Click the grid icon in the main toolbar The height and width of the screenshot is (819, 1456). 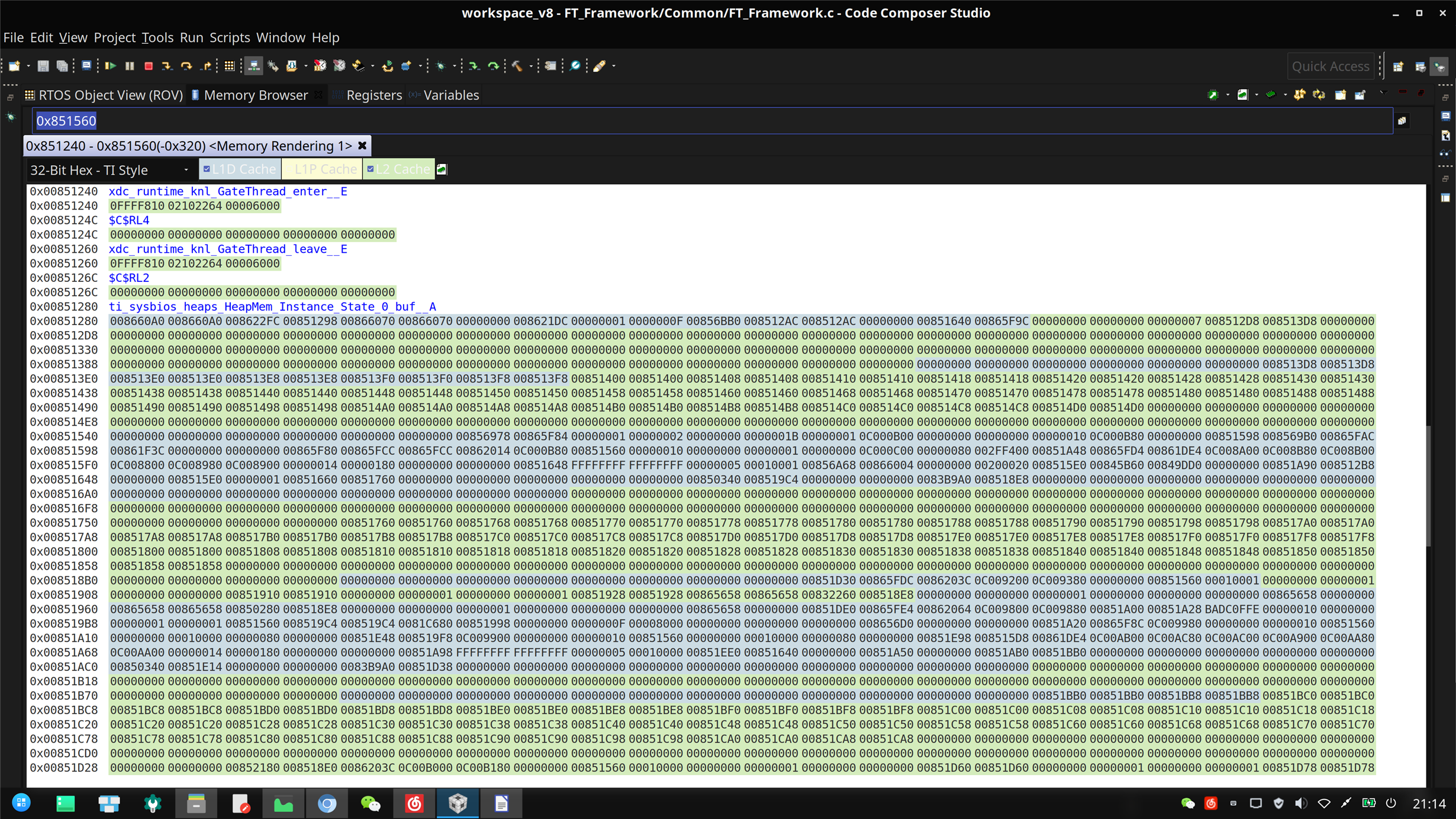[x=229, y=66]
